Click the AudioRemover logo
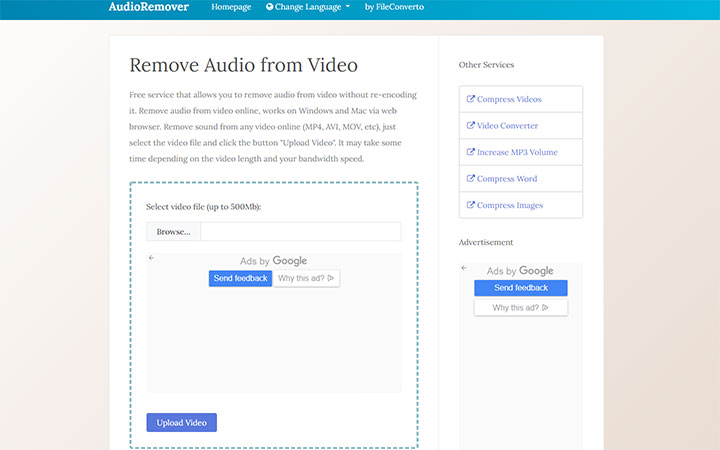The height and width of the screenshot is (450, 720). 148,7
